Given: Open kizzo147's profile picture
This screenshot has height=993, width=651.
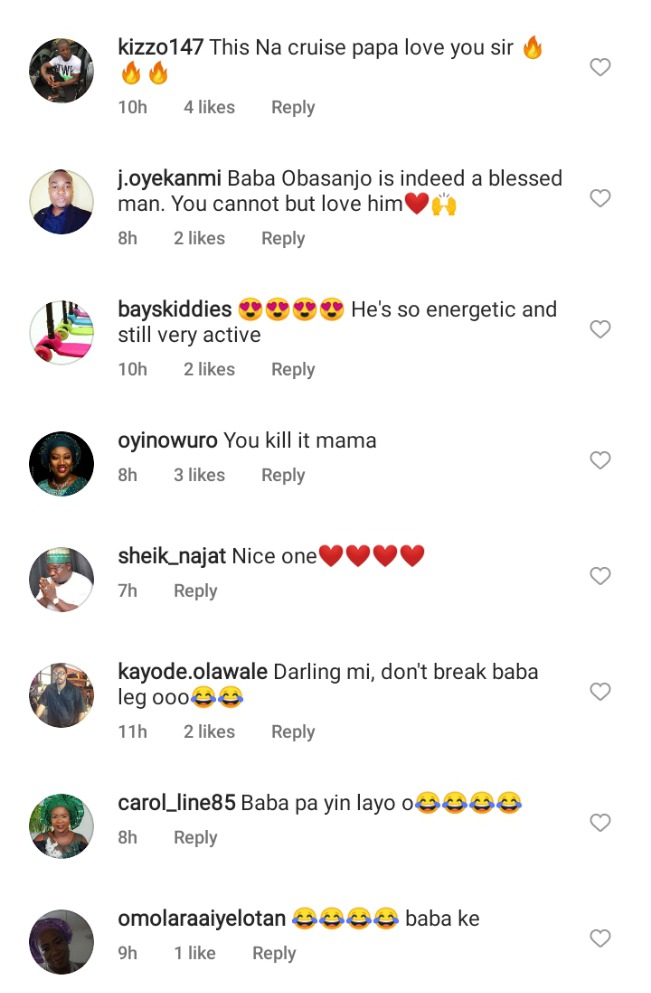Looking at the screenshot, I should [62, 70].
